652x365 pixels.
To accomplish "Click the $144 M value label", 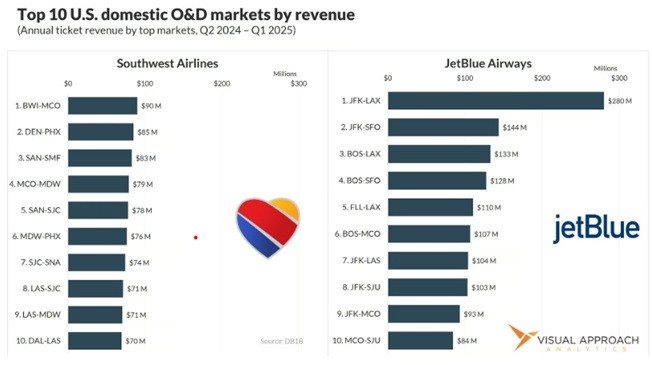I will (x=514, y=128).
